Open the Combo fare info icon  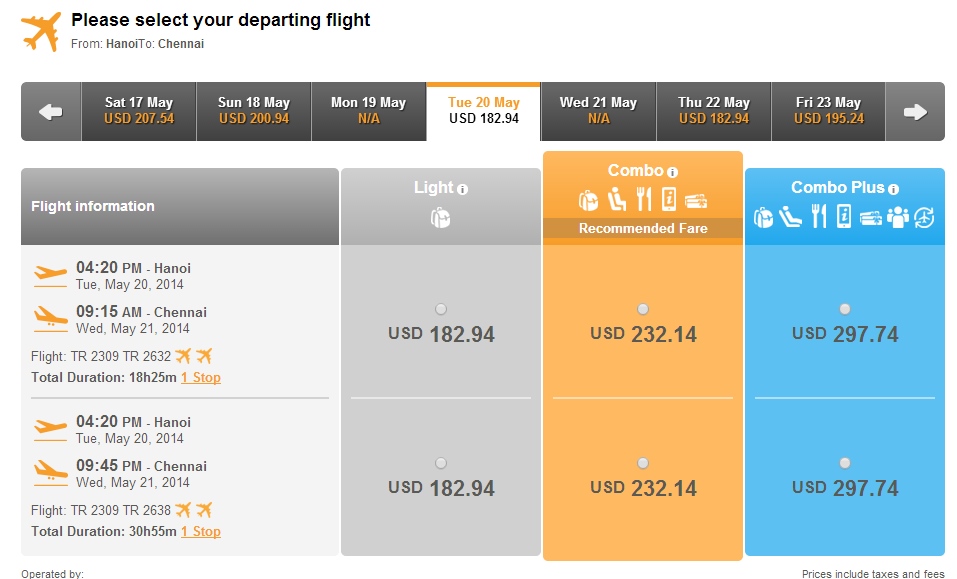pyautogui.click(x=672, y=172)
